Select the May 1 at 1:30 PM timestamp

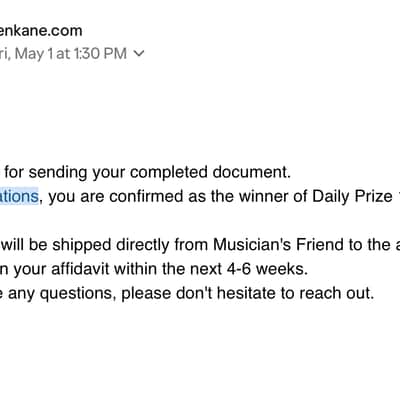[x=63, y=54]
